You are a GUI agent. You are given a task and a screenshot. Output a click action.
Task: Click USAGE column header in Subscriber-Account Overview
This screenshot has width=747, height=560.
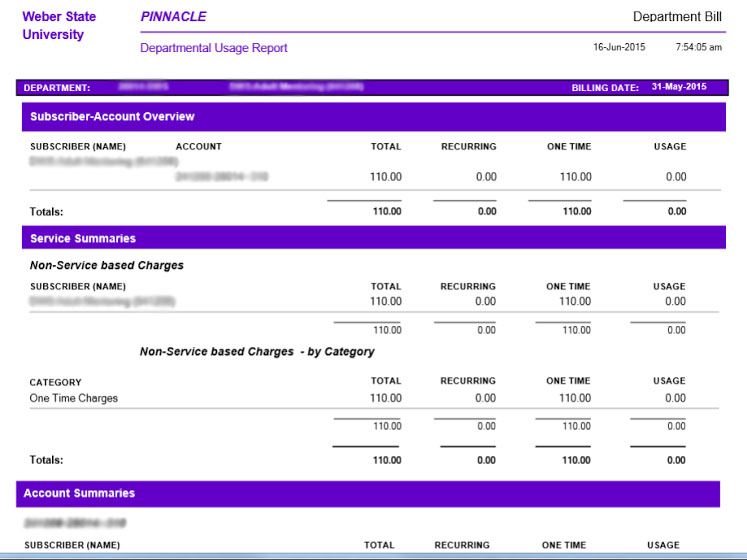[x=669, y=147]
